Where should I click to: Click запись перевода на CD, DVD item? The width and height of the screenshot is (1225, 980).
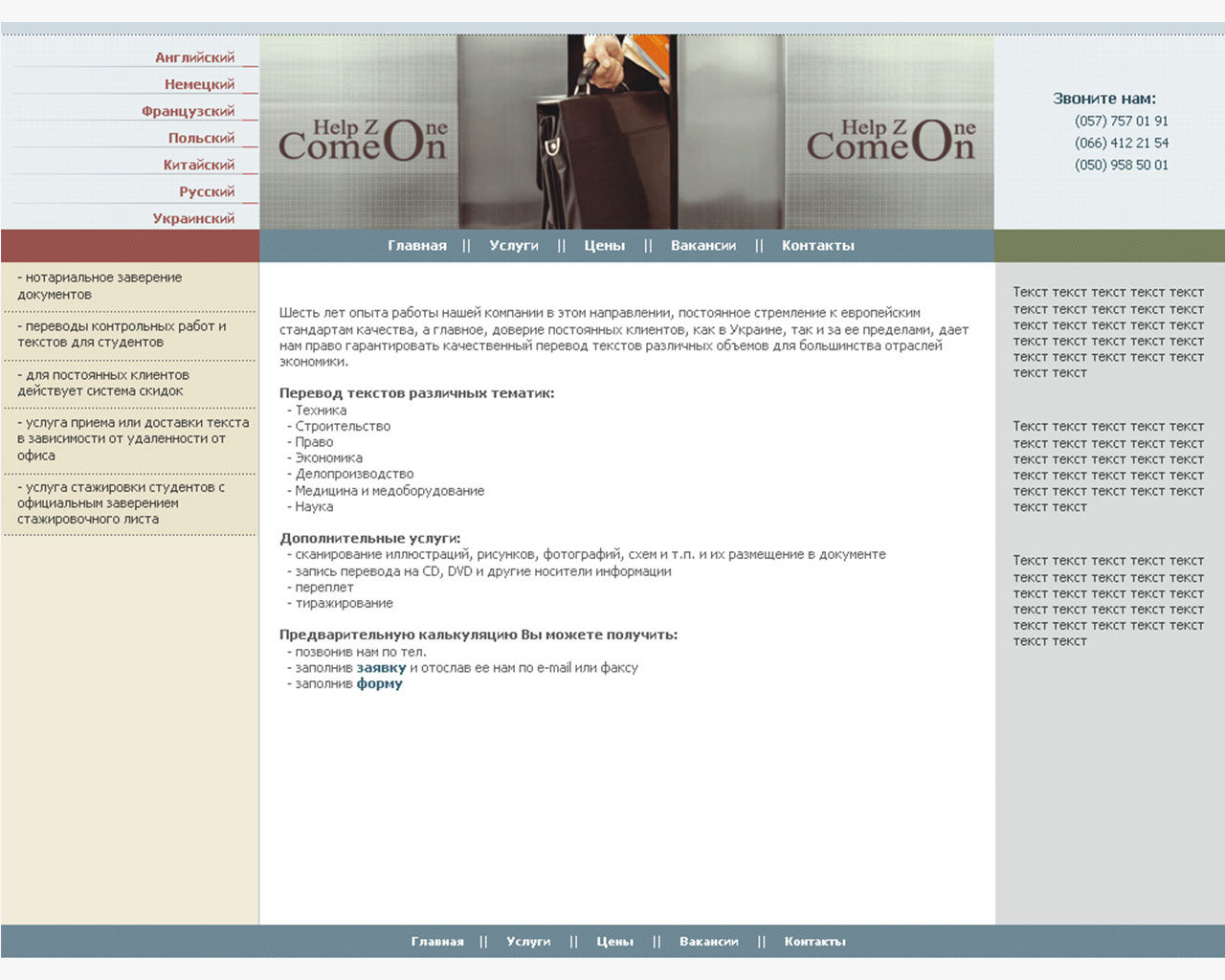tap(479, 571)
